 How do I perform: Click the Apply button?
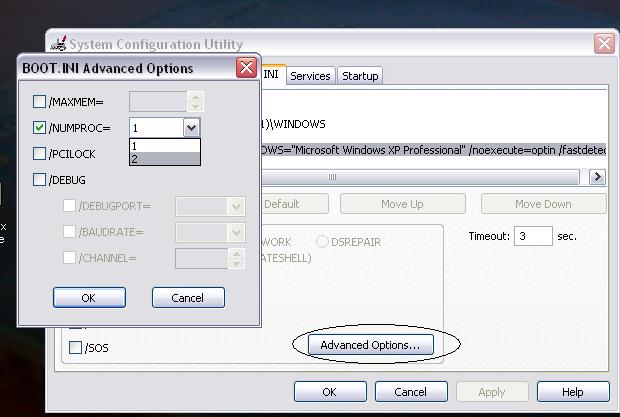[492, 392]
